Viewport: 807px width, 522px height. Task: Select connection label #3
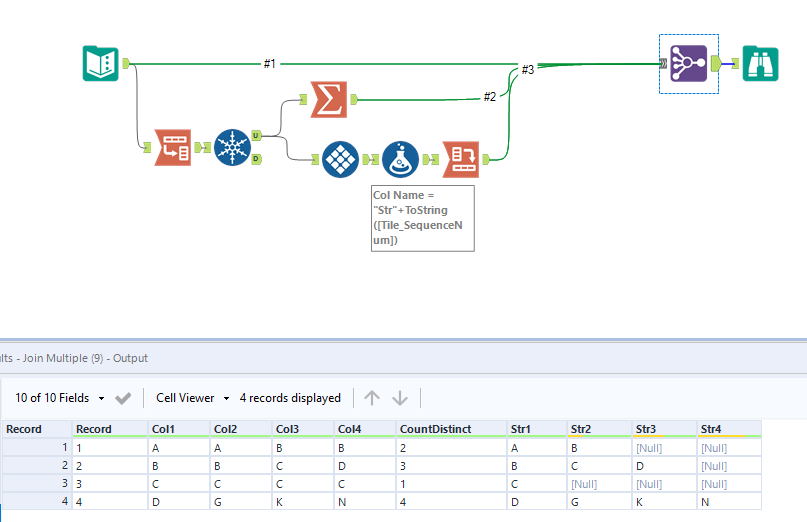click(x=528, y=69)
